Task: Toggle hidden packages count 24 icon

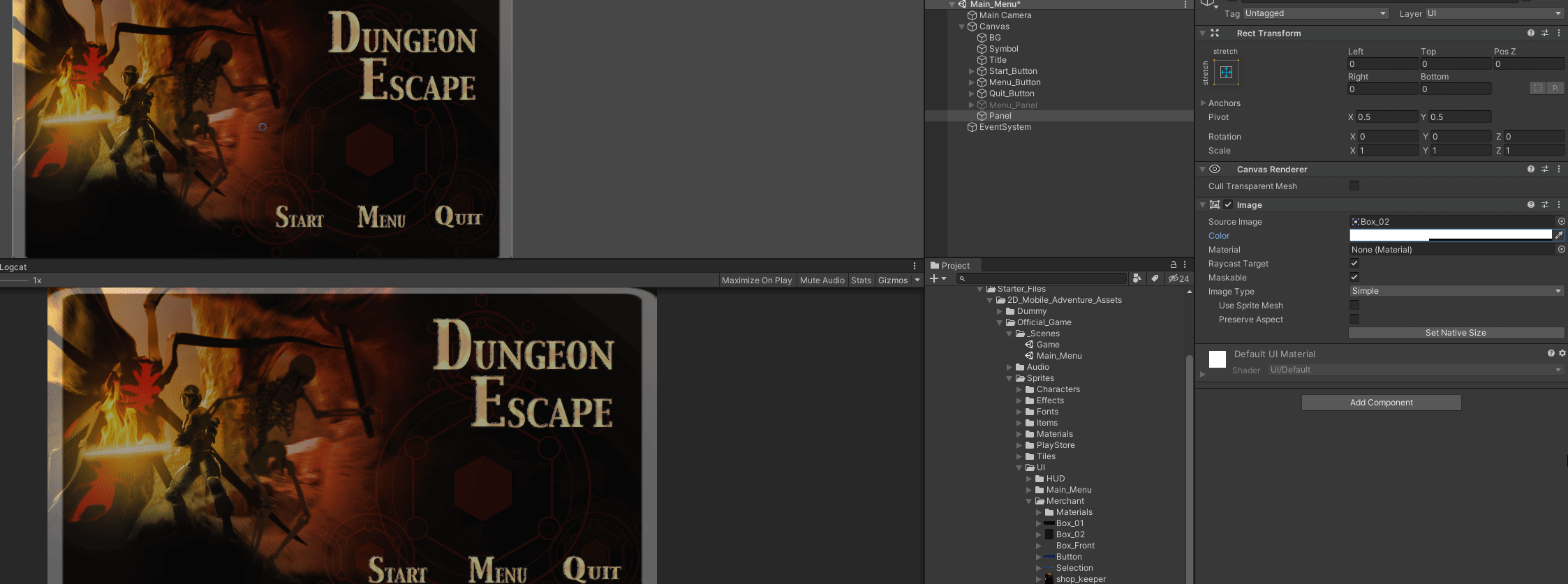Action: click(1178, 278)
